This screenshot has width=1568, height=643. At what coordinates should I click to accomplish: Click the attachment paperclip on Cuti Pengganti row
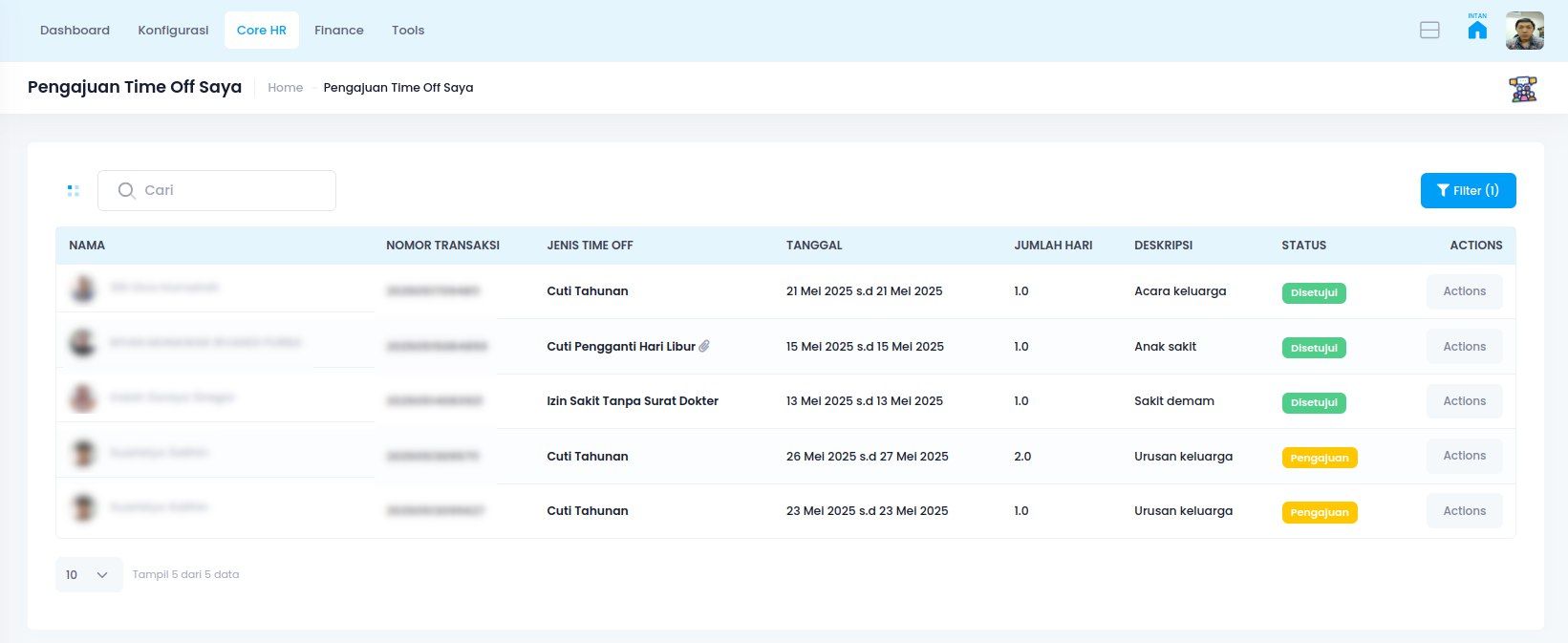click(704, 346)
